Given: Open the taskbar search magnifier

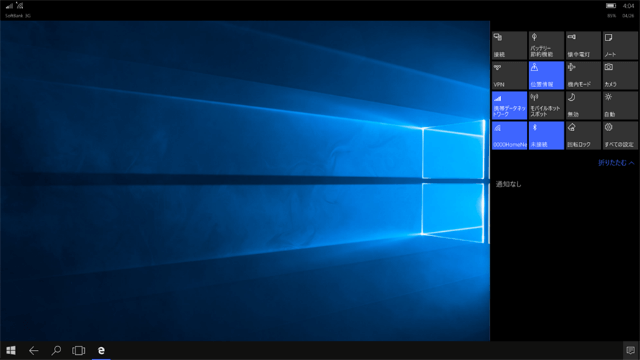Looking at the screenshot, I should coord(56,350).
